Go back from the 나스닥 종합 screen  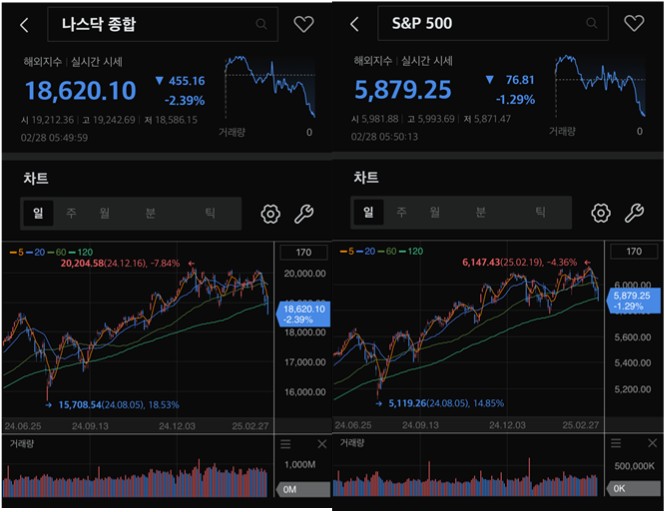(x=25, y=25)
